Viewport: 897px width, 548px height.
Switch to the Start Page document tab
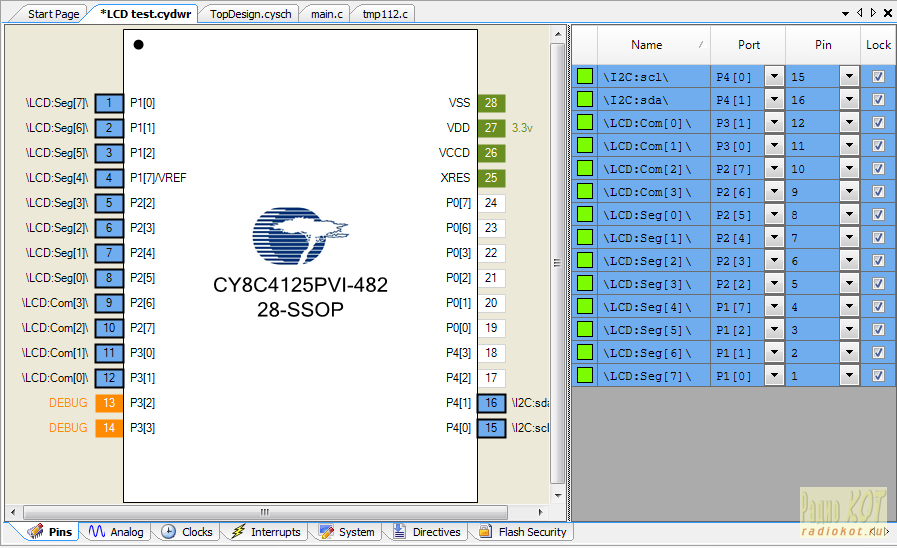point(53,14)
